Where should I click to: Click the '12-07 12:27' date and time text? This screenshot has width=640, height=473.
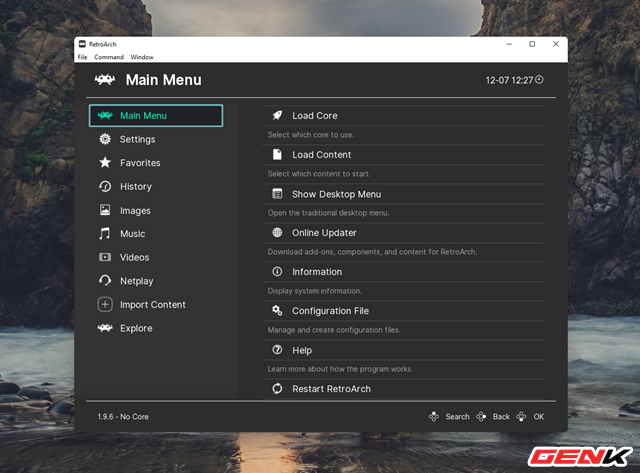(509, 80)
